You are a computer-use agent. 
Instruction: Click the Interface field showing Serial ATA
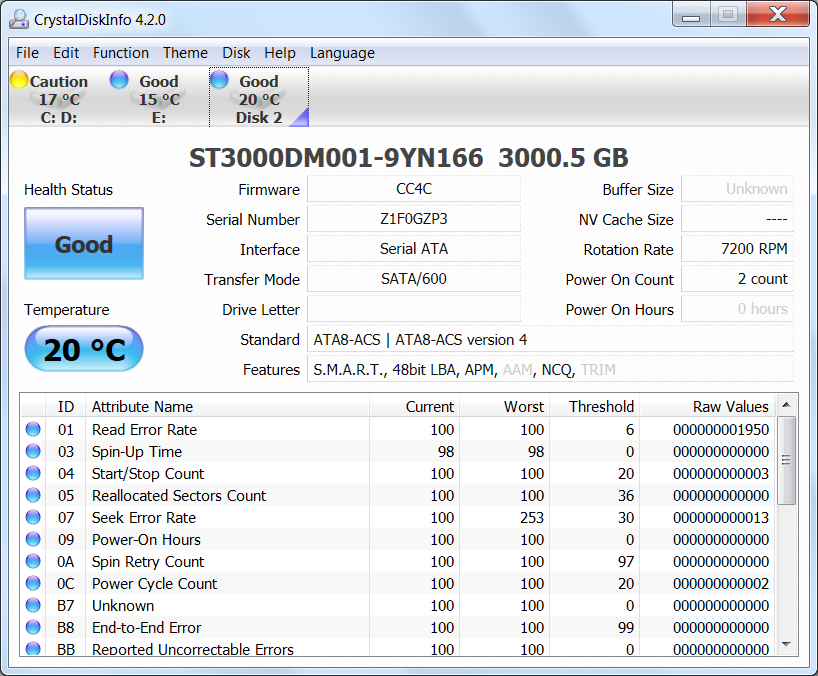point(414,249)
